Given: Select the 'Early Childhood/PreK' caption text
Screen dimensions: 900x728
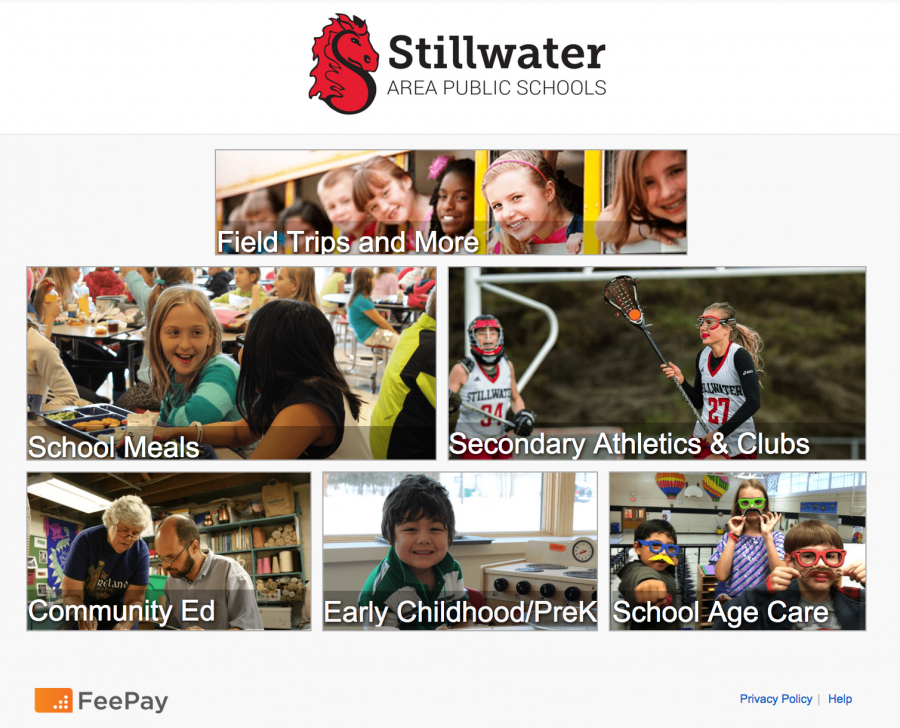Looking at the screenshot, I should pos(460,612).
